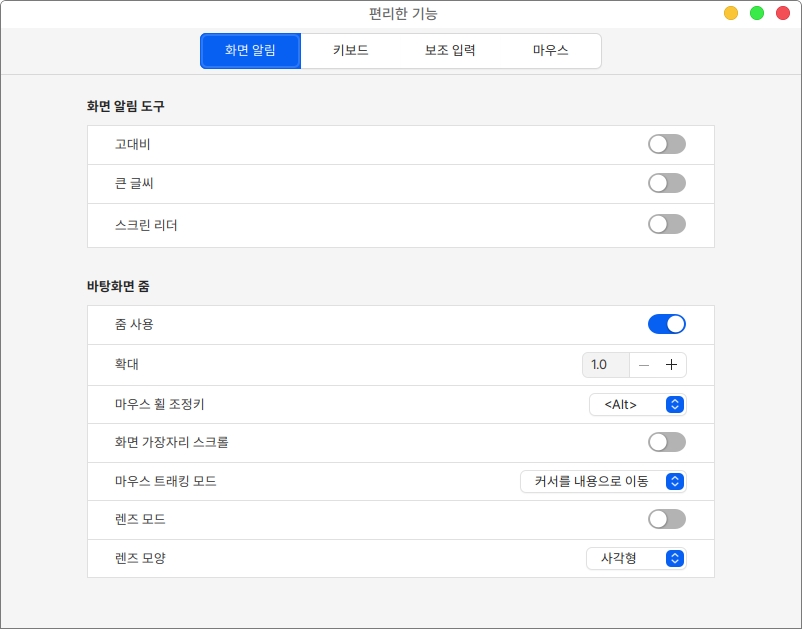Screen dimensions: 802x629
Task: Disable the 줌 사용 switch
Action: coord(666,324)
